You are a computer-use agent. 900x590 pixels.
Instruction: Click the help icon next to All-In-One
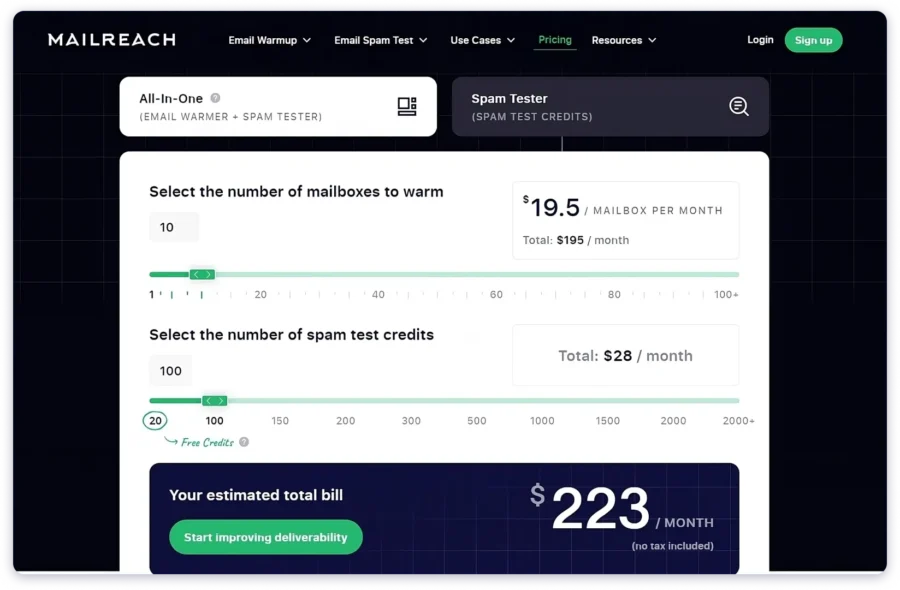coord(215,98)
